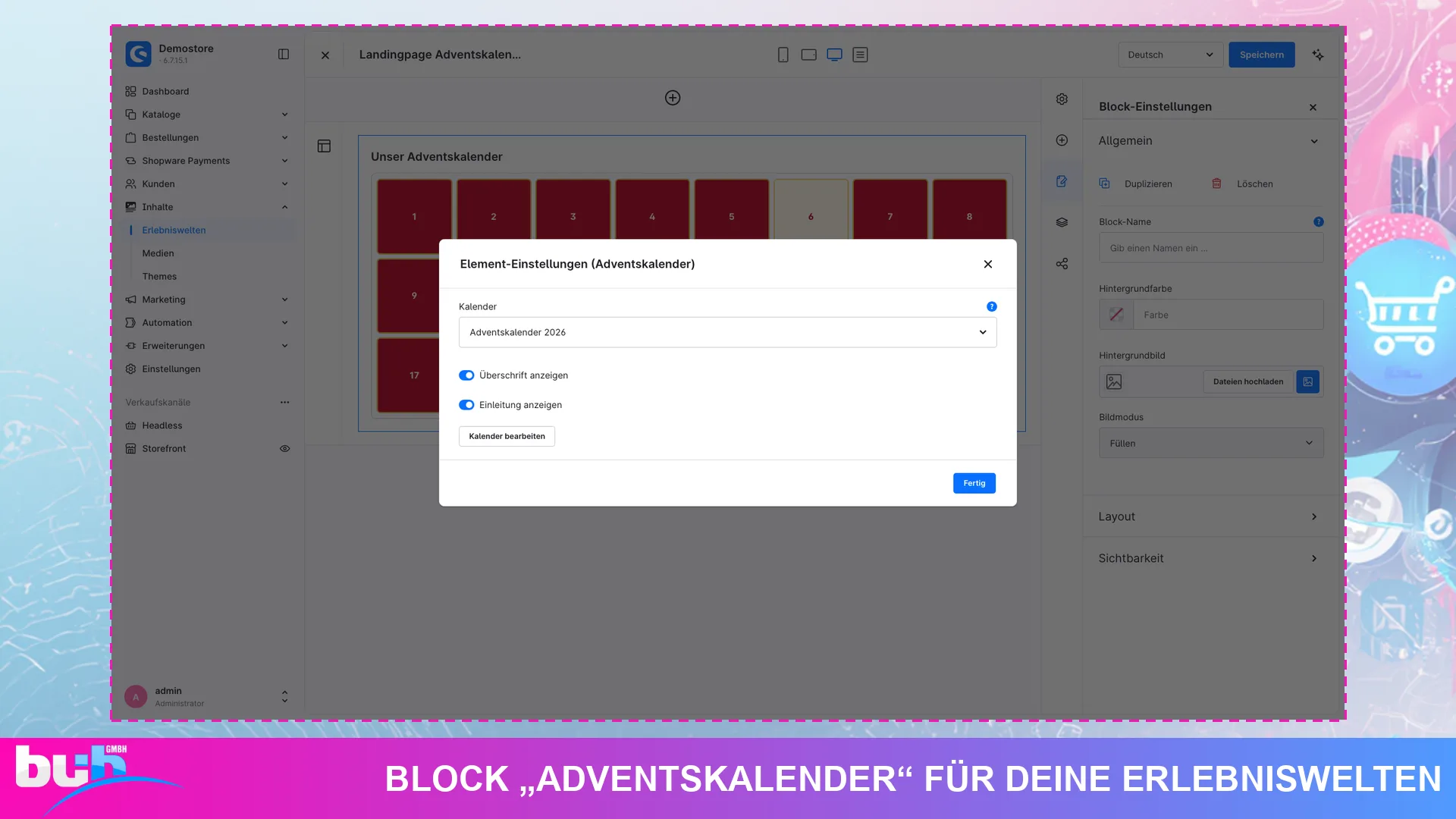
Task: Expand the Kataloge menu
Action: (207, 115)
